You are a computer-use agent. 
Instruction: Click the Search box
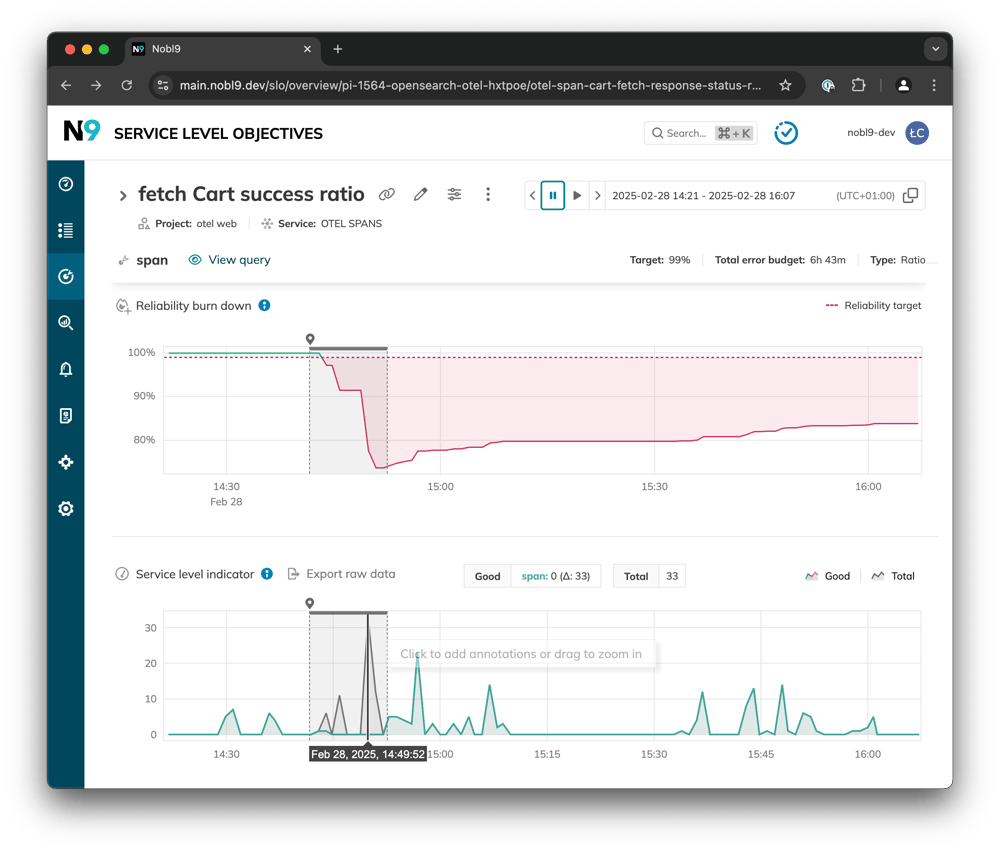pos(700,133)
